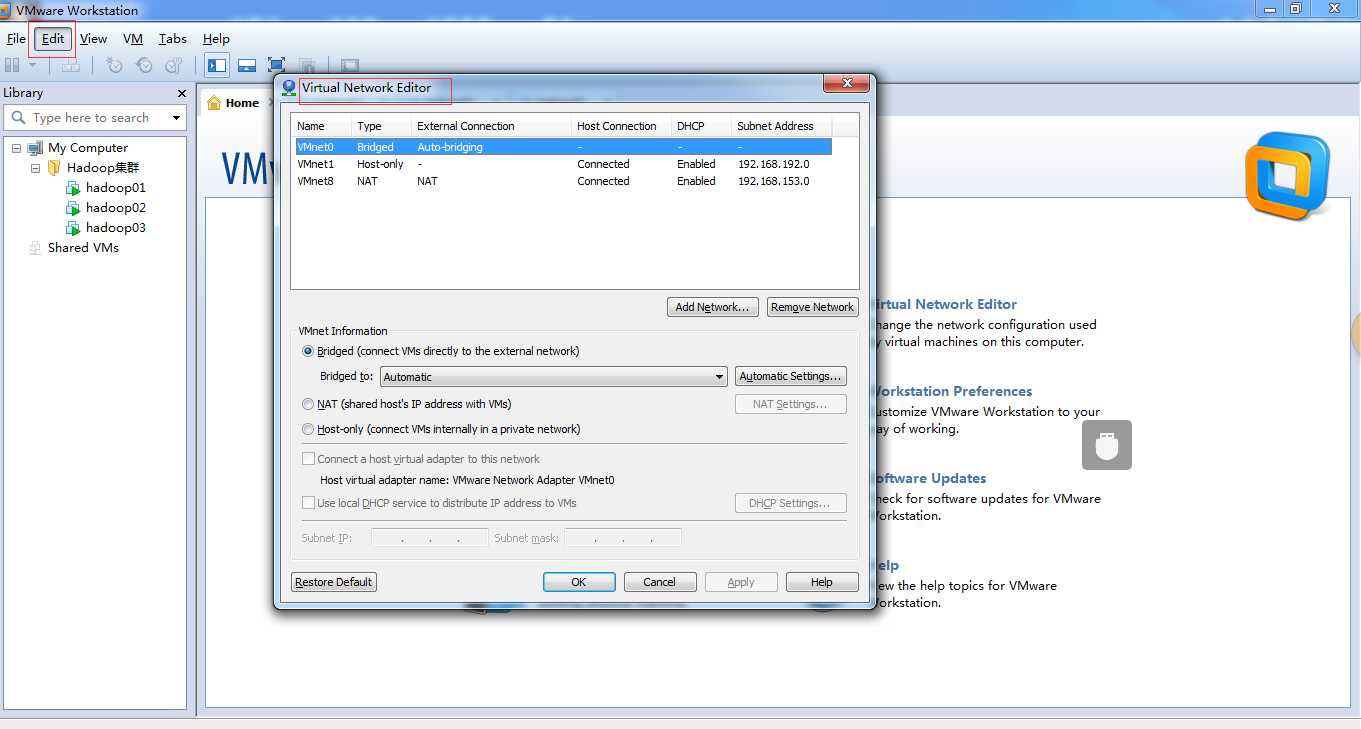Switch to the Home tab label
This screenshot has width=1361, height=729.
[x=242, y=103]
